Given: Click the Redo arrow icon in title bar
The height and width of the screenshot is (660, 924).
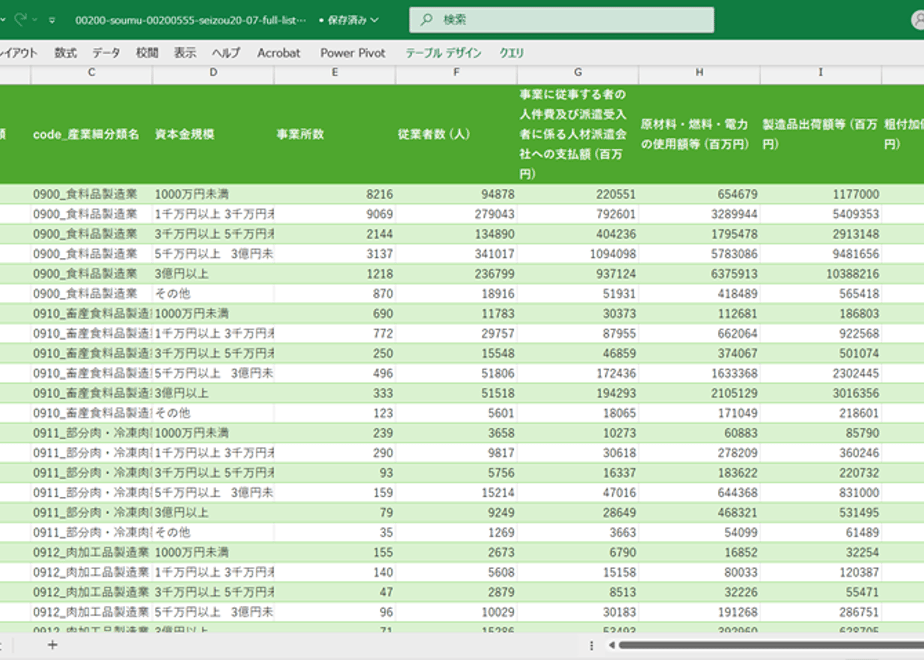Looking at the screenshot, I should pyautogui.click(x=21, y=19).
